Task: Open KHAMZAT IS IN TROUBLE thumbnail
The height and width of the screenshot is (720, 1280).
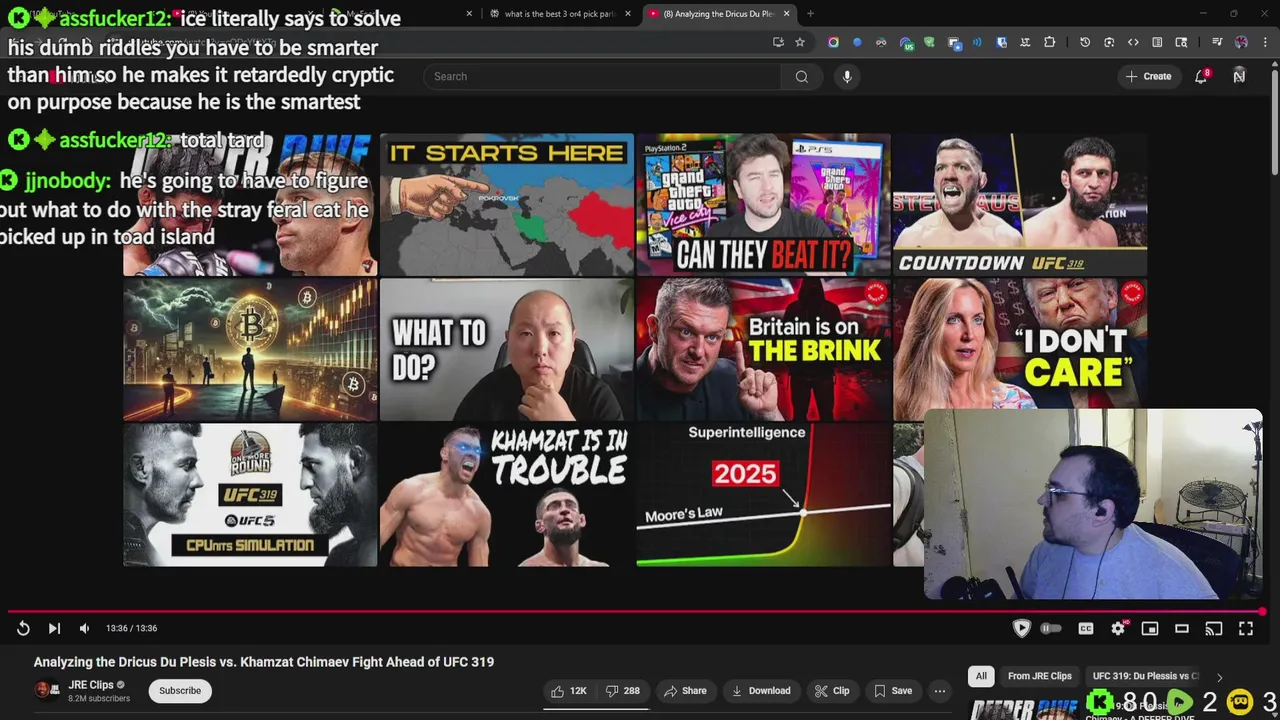Action: (507, 494)
